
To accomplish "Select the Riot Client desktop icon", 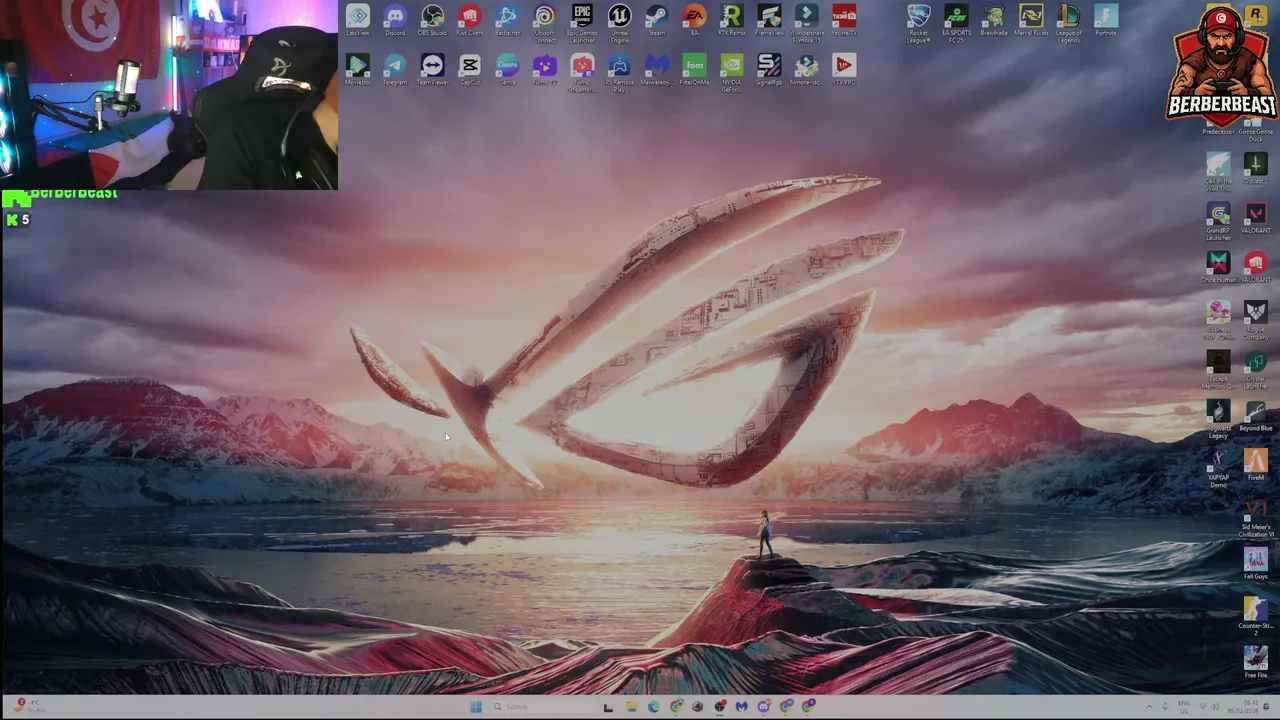I will [470, 20].
